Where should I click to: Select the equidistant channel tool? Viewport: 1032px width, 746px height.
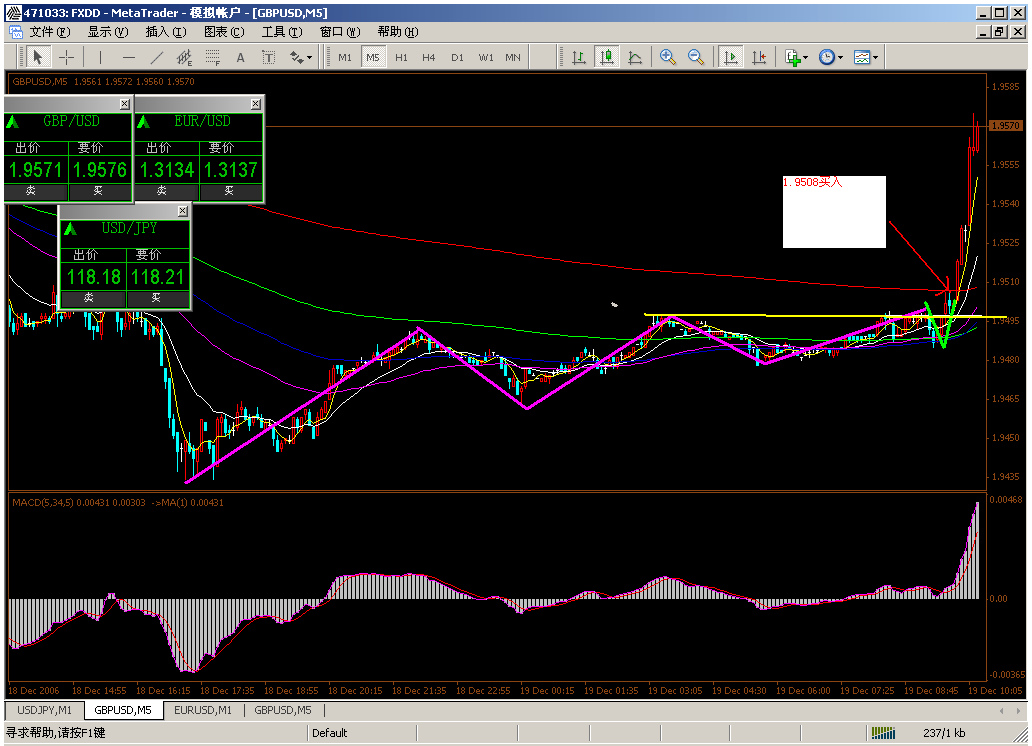(185, 58)
